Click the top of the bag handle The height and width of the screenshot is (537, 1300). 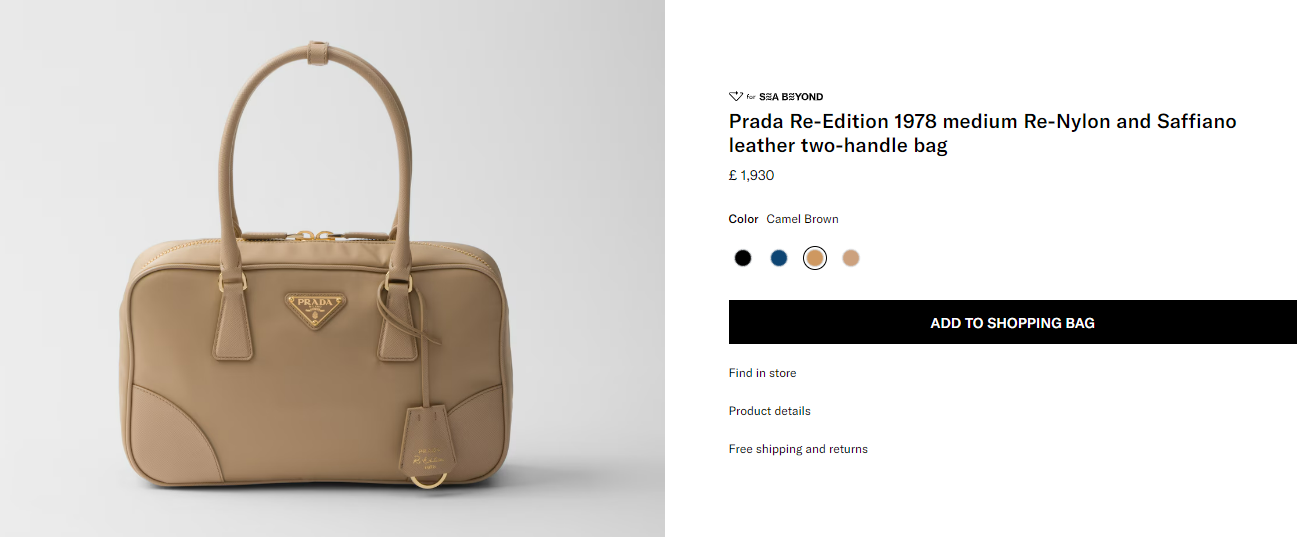pyautogui.click(x=320, y=50)
